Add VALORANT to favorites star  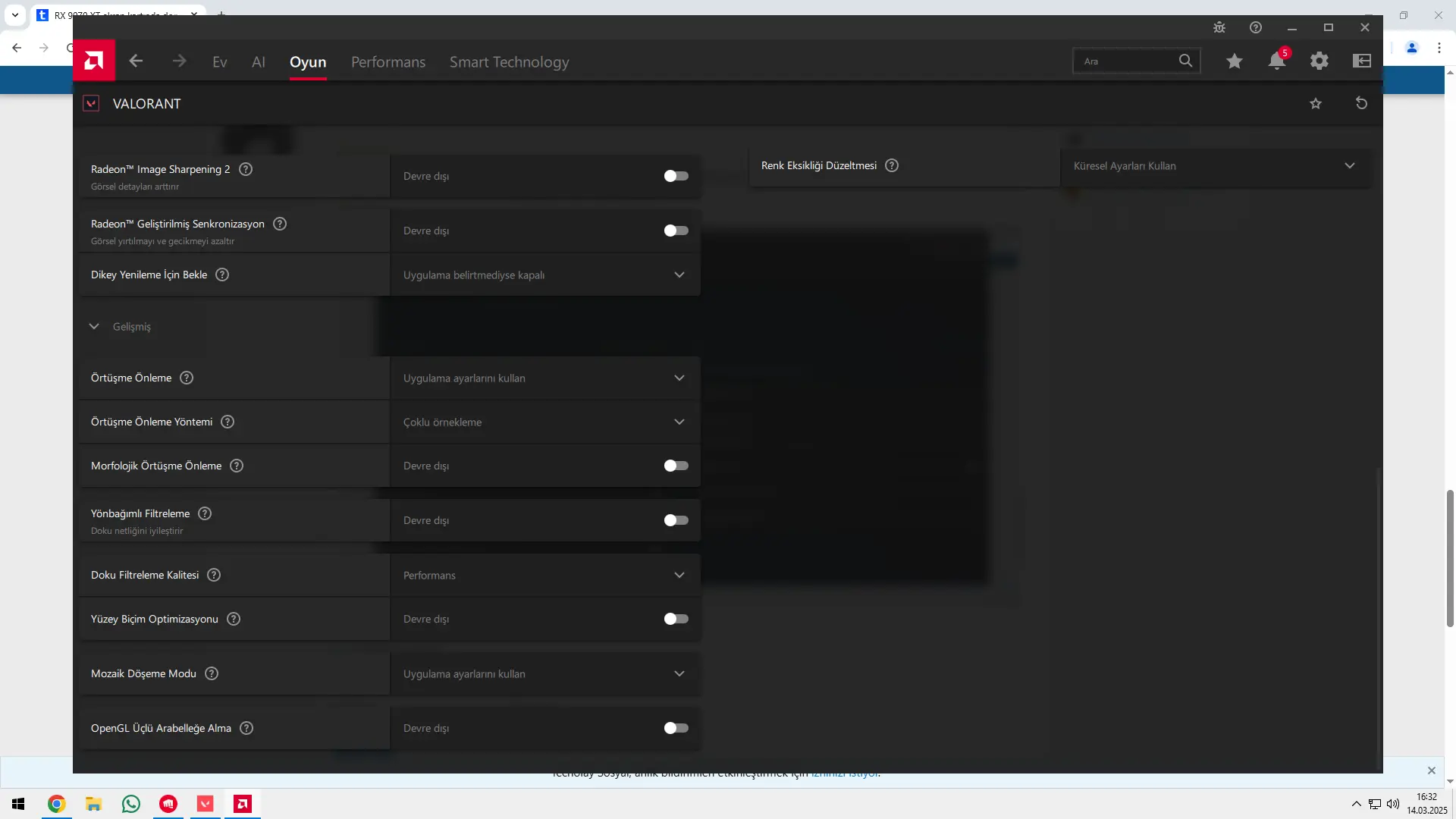tap(1316, 103)
